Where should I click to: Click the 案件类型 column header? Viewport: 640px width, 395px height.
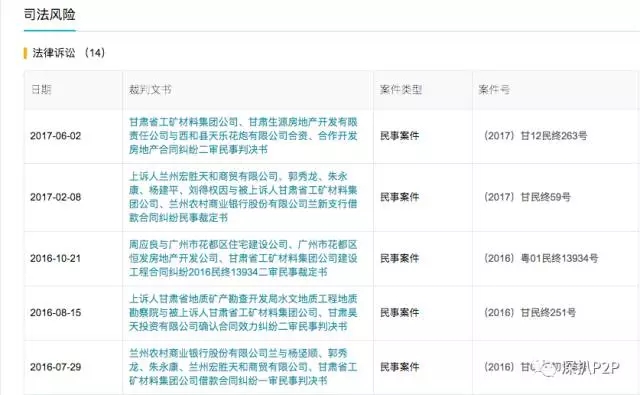(401, 89)
